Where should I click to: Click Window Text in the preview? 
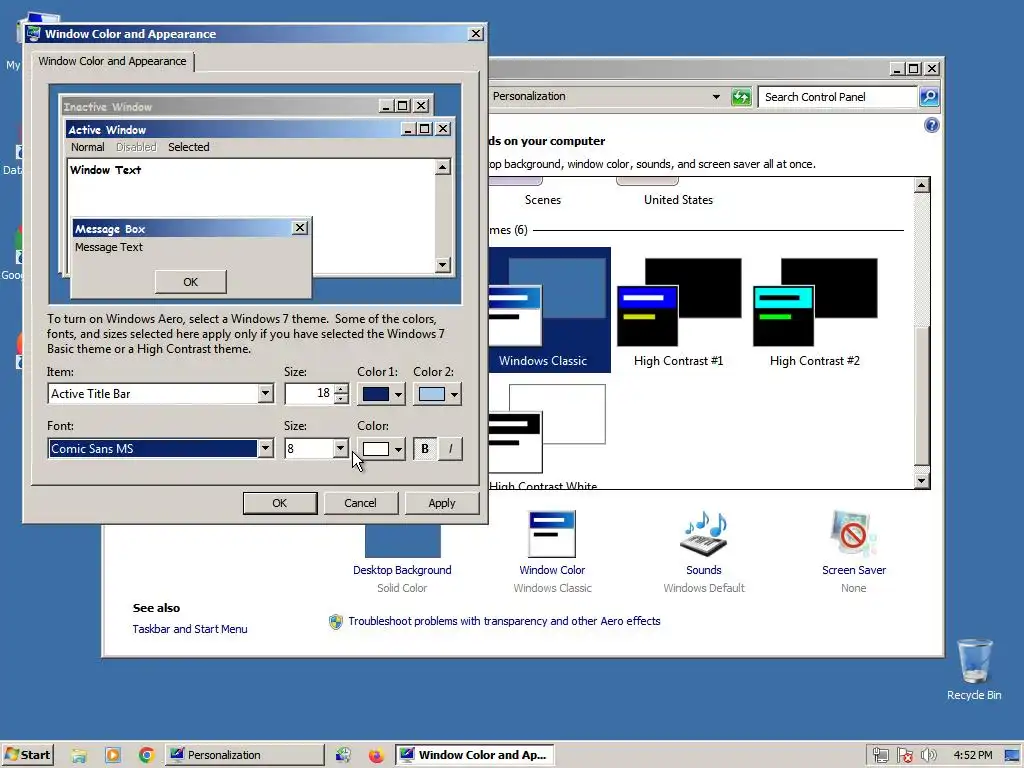pos(106,170)
